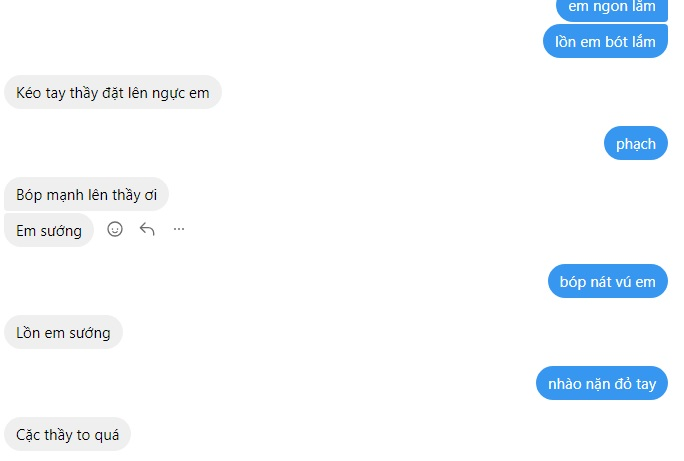Select the short blue 'phạch' message bubble
The image size is (684, 461).
coord(636,143)
